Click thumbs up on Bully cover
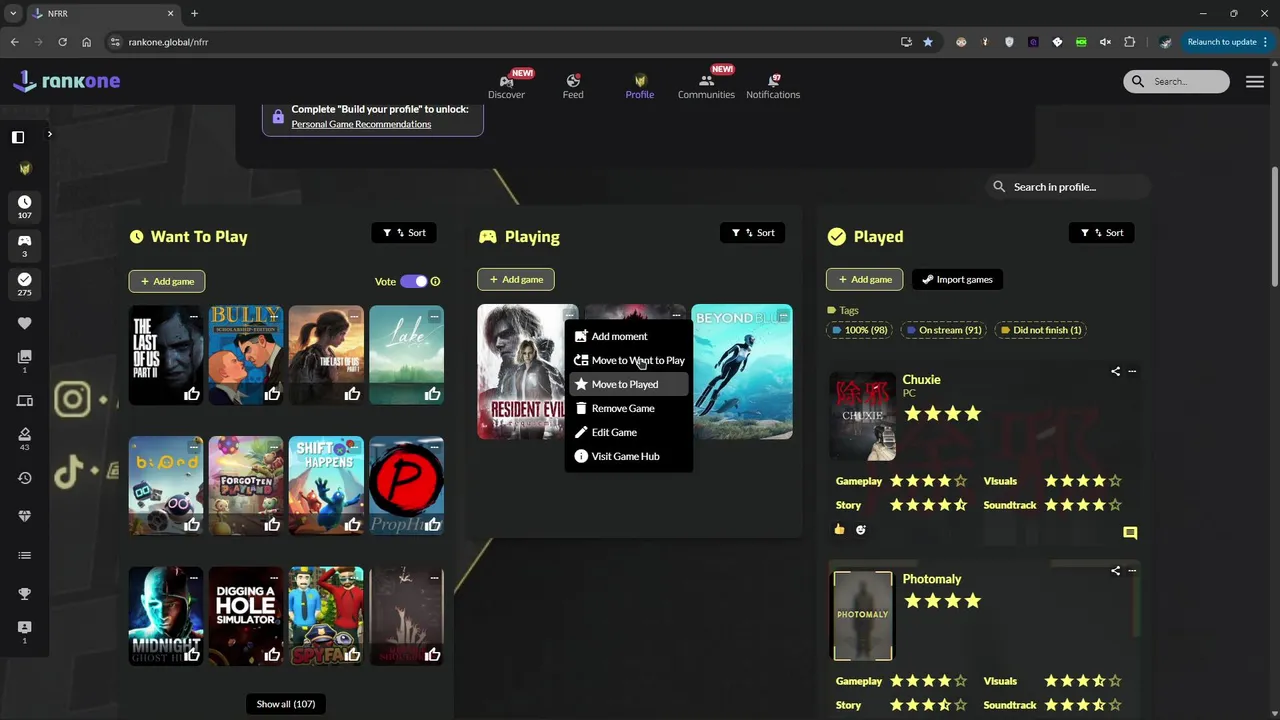1280x720 pixels. click(x=272, y=394)
